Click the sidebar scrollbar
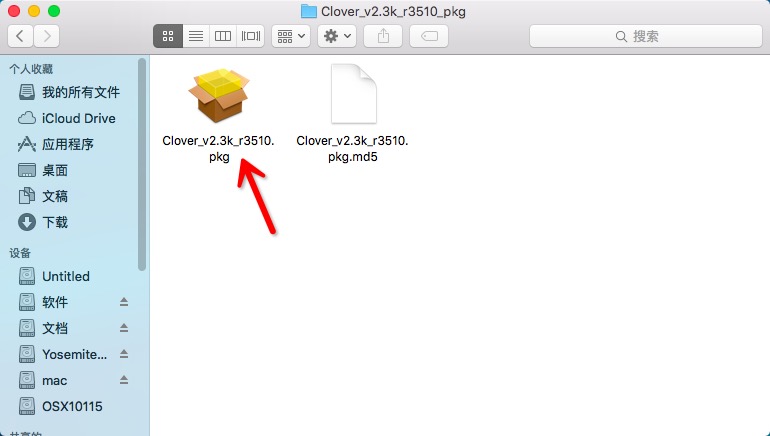The image size is (770, 436). coord(142,164)
